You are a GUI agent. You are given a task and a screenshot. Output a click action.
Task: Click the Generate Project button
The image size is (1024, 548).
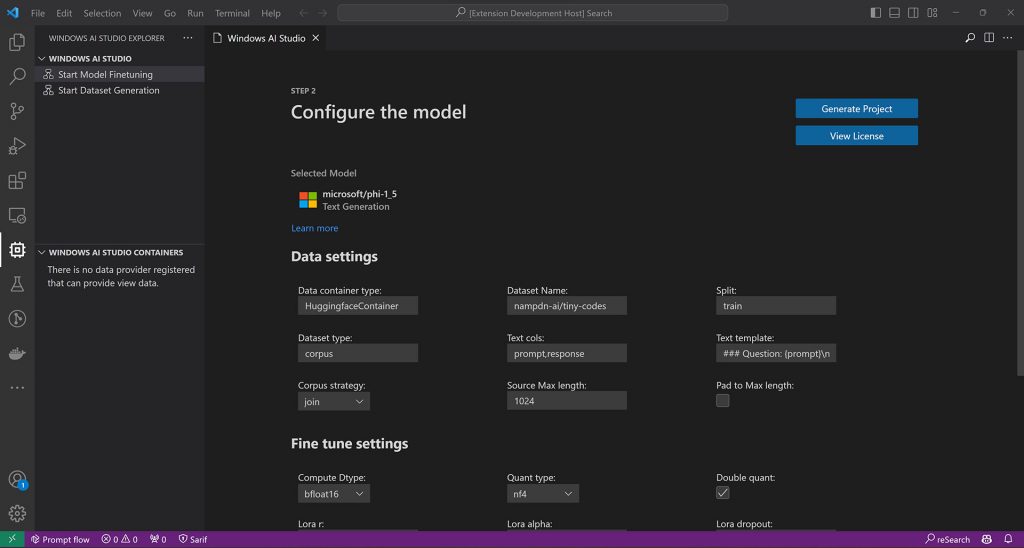pyautogui.click(x=856, y=108)
